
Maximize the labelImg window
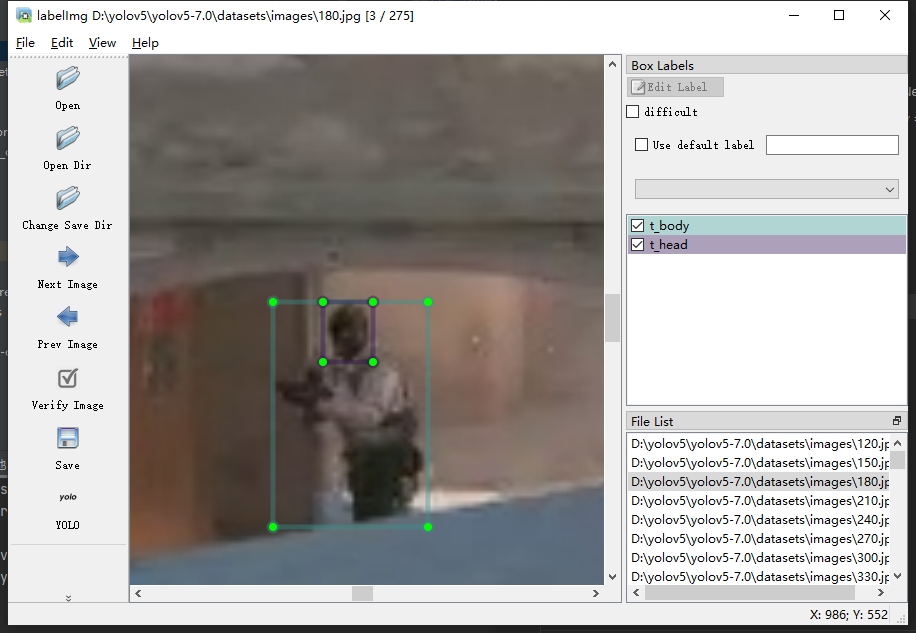point(839,16)
